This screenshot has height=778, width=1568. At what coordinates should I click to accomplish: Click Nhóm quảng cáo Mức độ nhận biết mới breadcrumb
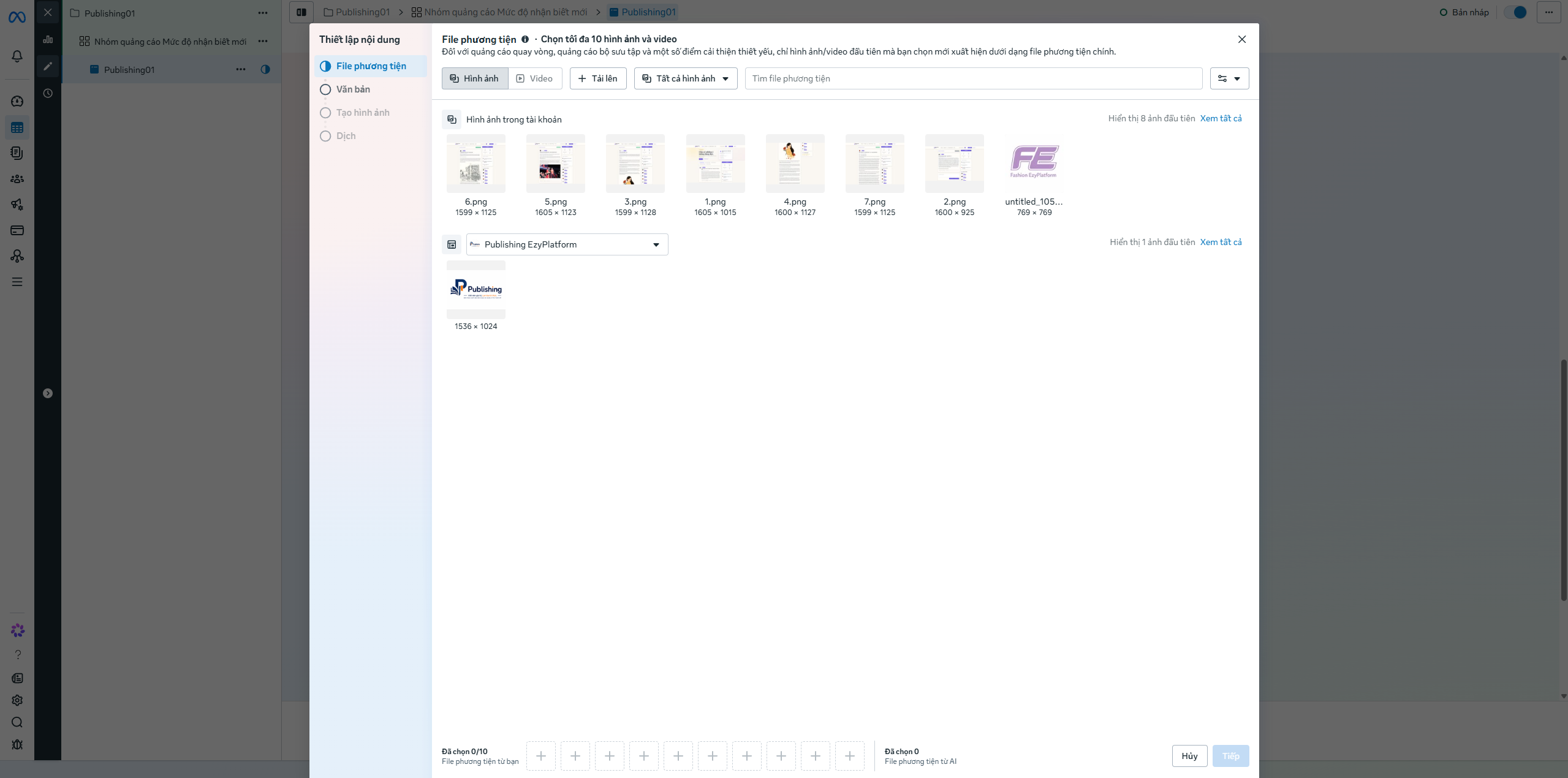click(499, 12)
